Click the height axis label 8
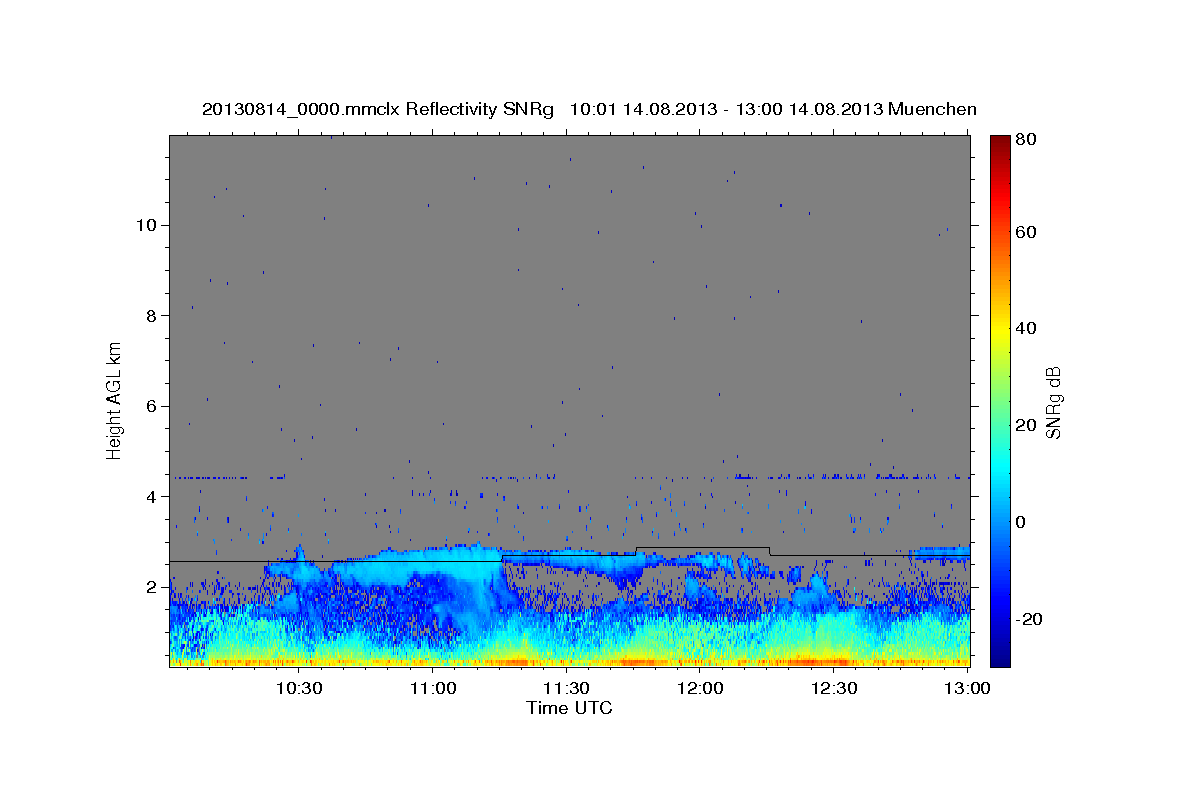 tap(152, 315)
